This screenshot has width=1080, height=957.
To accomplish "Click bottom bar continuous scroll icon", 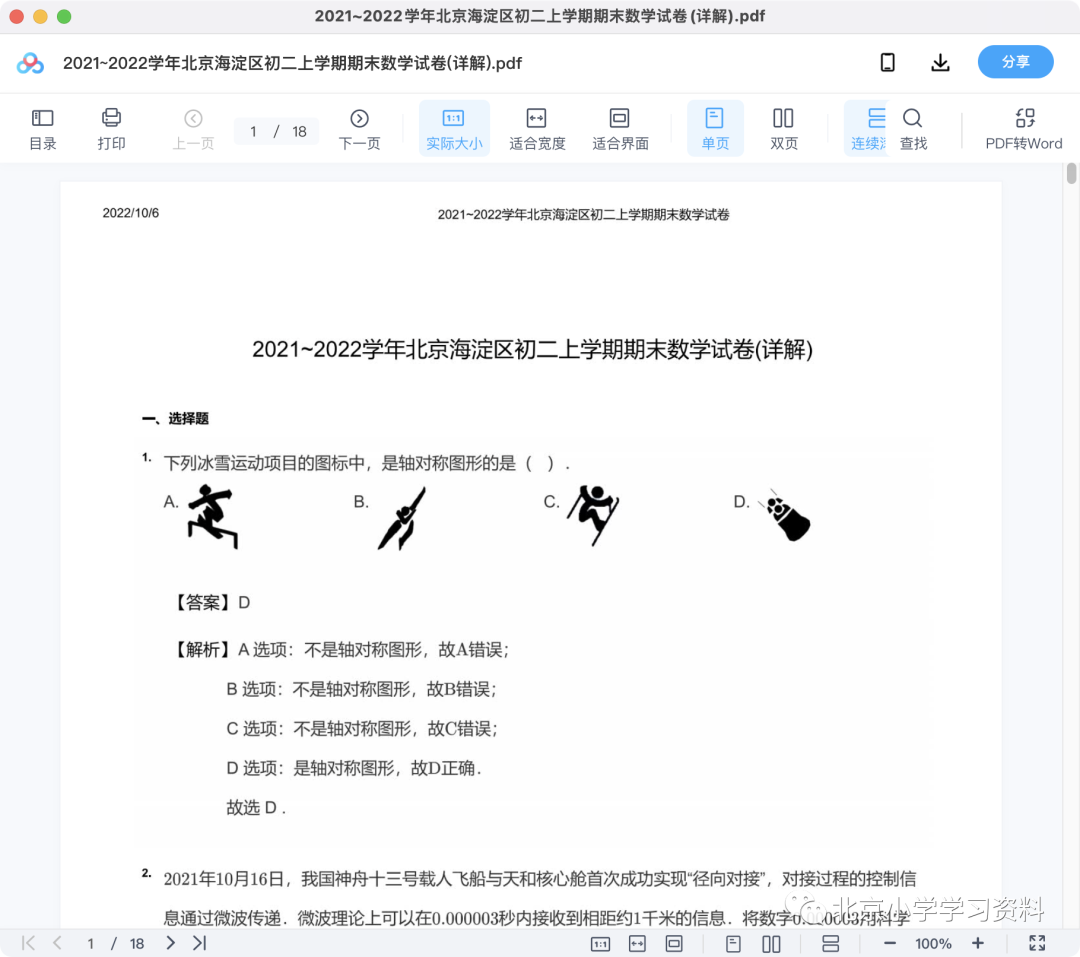I will point(831,944).
